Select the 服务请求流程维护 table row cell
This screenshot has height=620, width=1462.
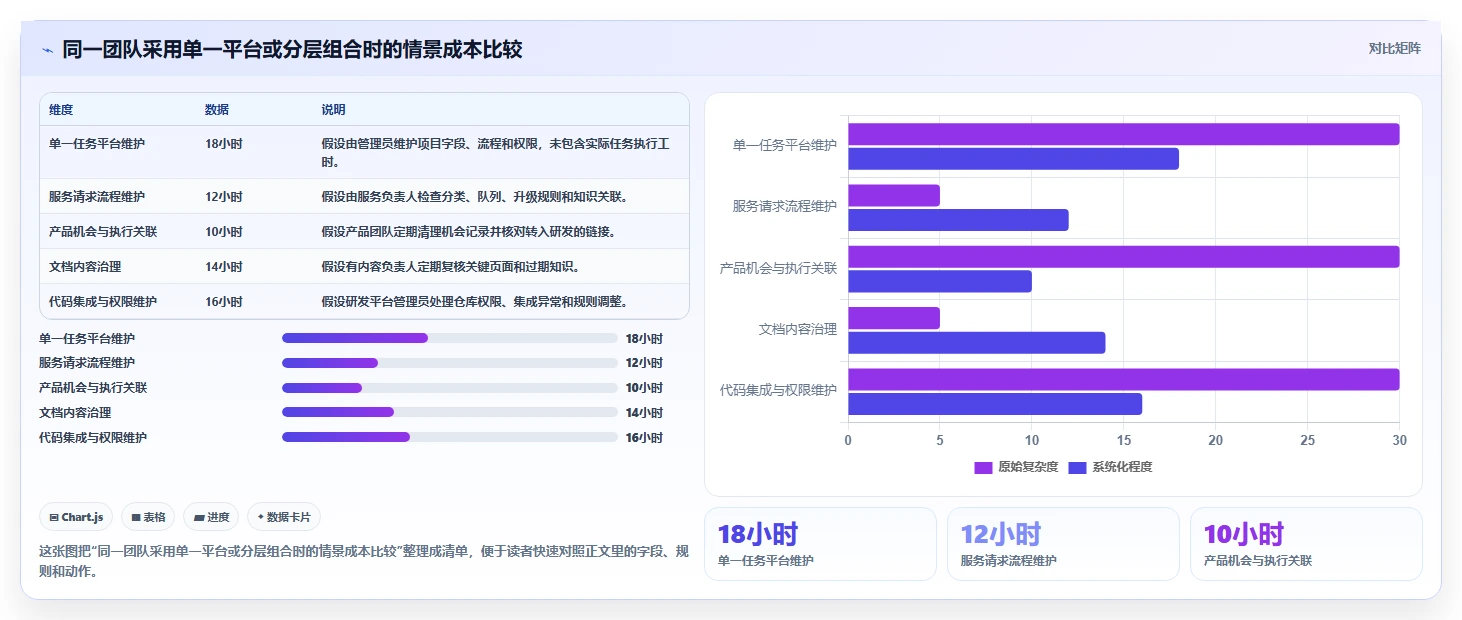97,196
